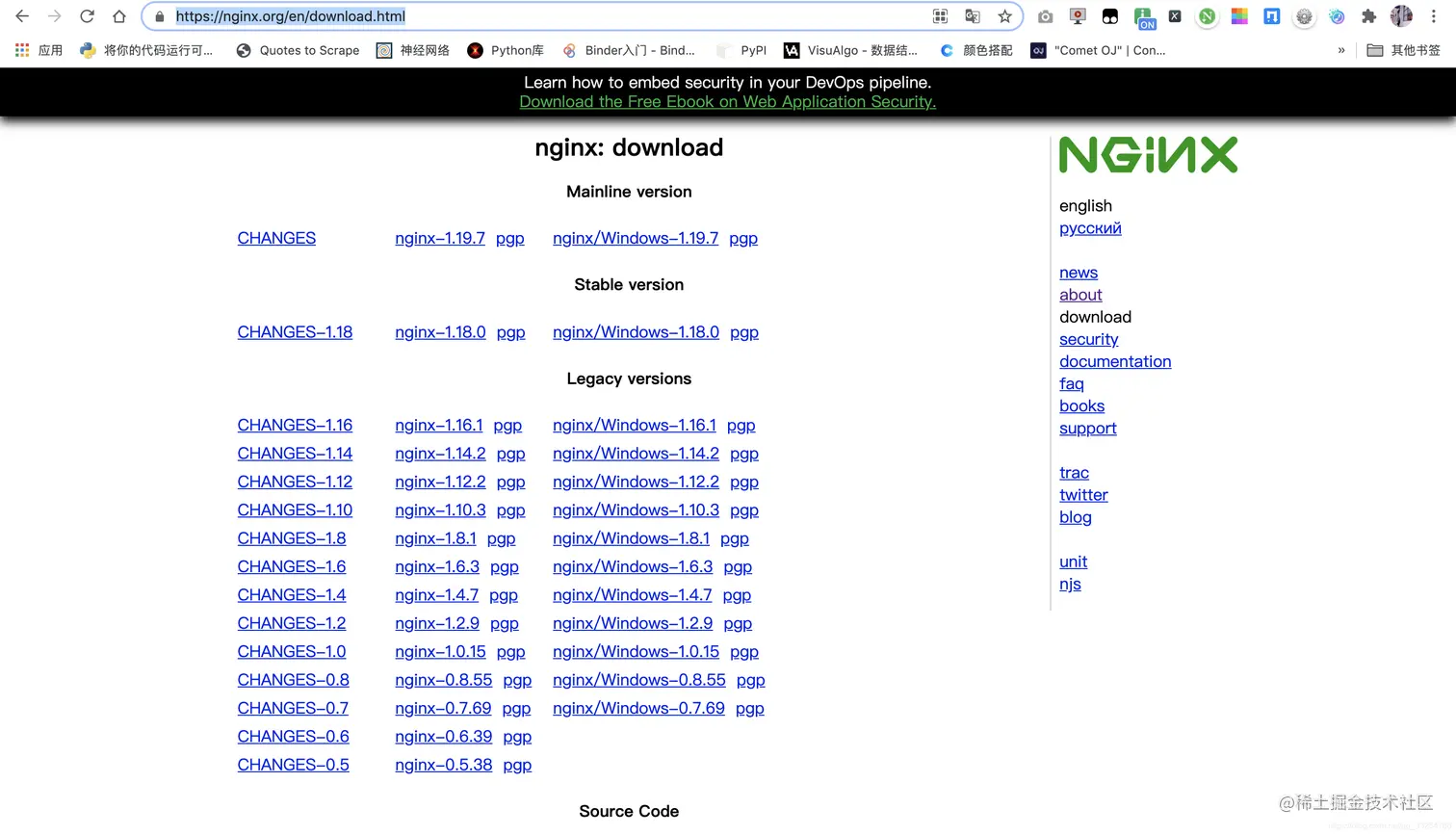Click the colorful grid extension icon

point(1239,16)
